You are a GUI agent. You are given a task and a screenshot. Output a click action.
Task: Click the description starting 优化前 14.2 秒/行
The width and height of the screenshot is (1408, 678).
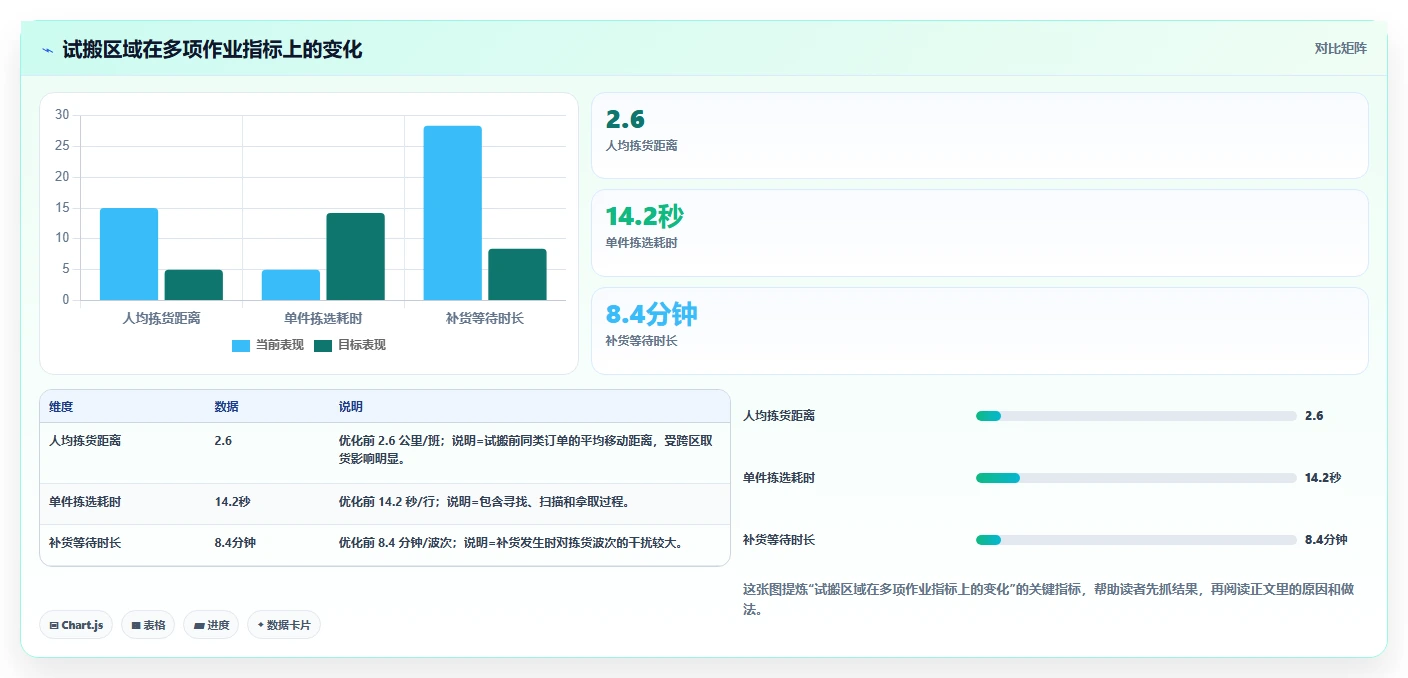tap(484, 502)
